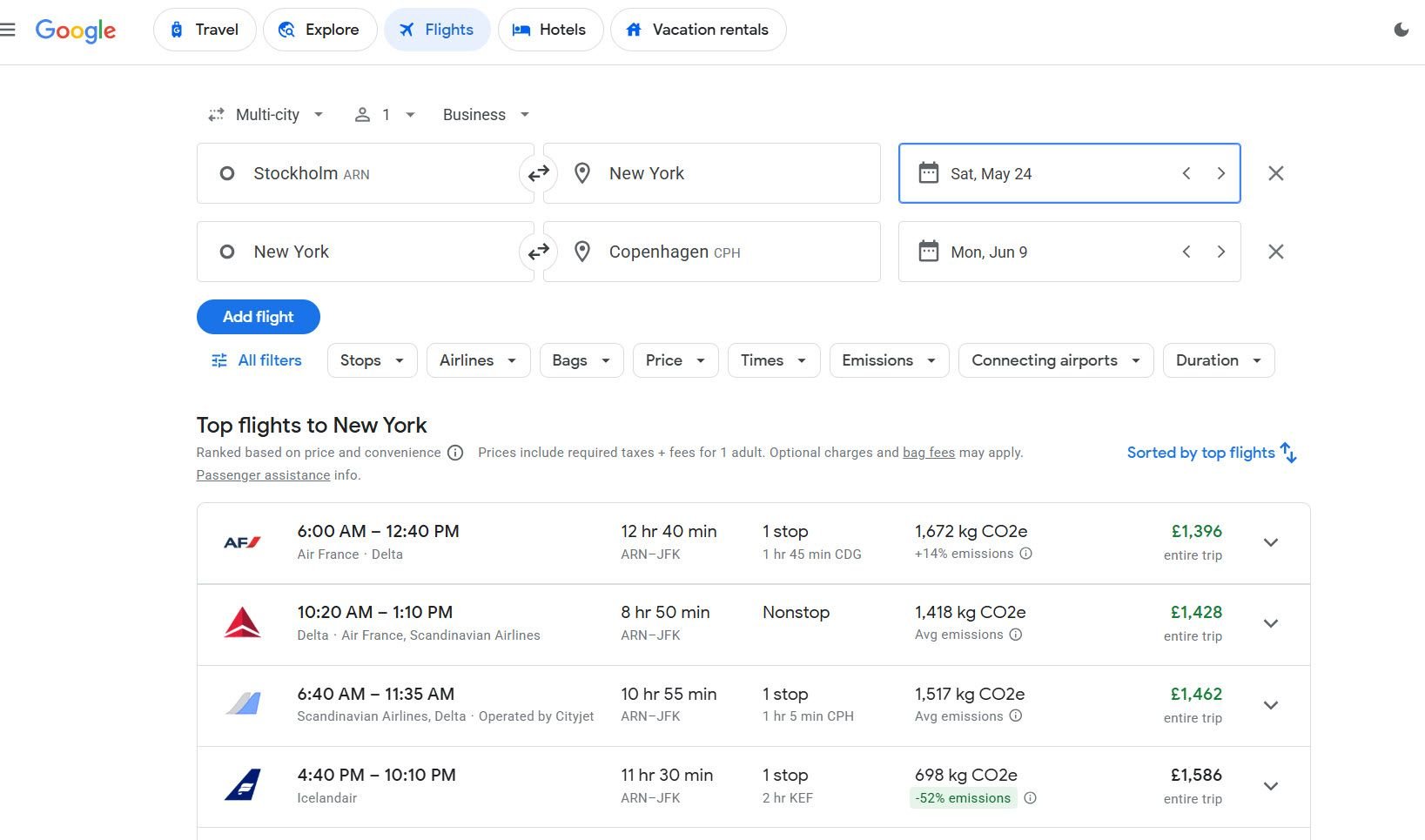The image size is (1425, 840).
Task: Swap Stockholm and New York locations
Action: click(539, 173)
